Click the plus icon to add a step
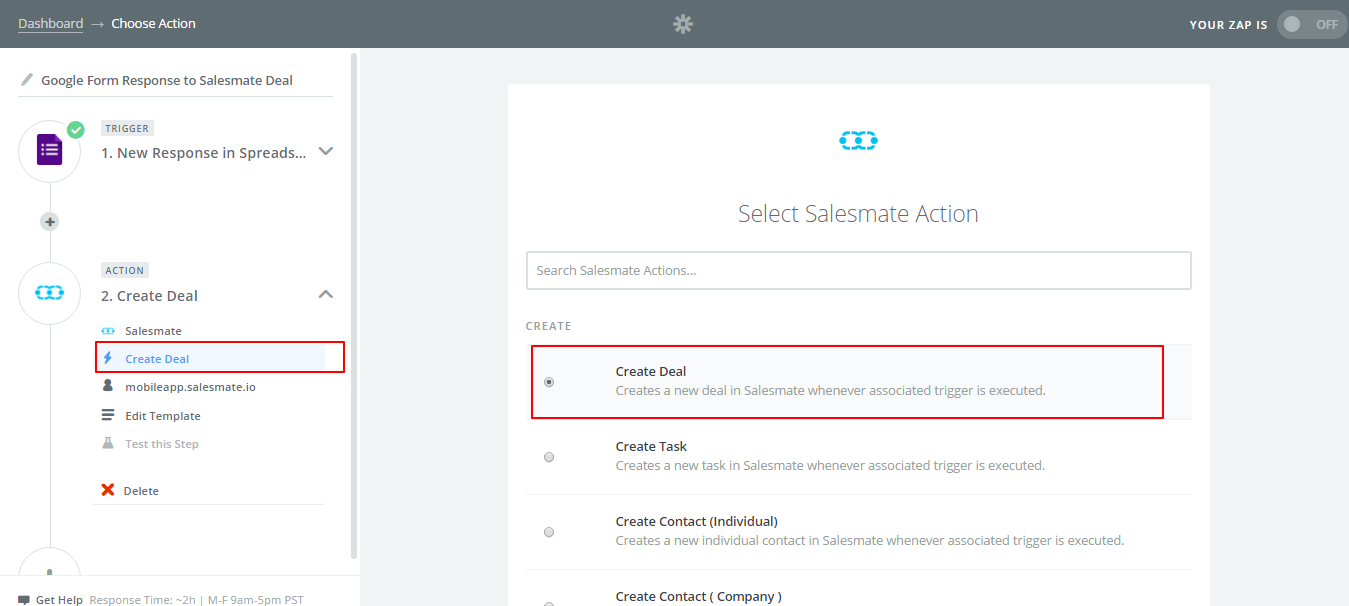 50,221
